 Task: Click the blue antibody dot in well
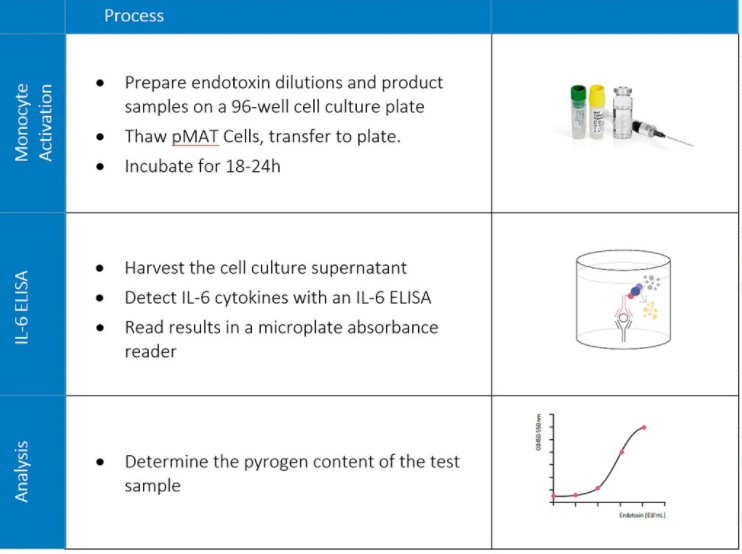tap(636, 290)
